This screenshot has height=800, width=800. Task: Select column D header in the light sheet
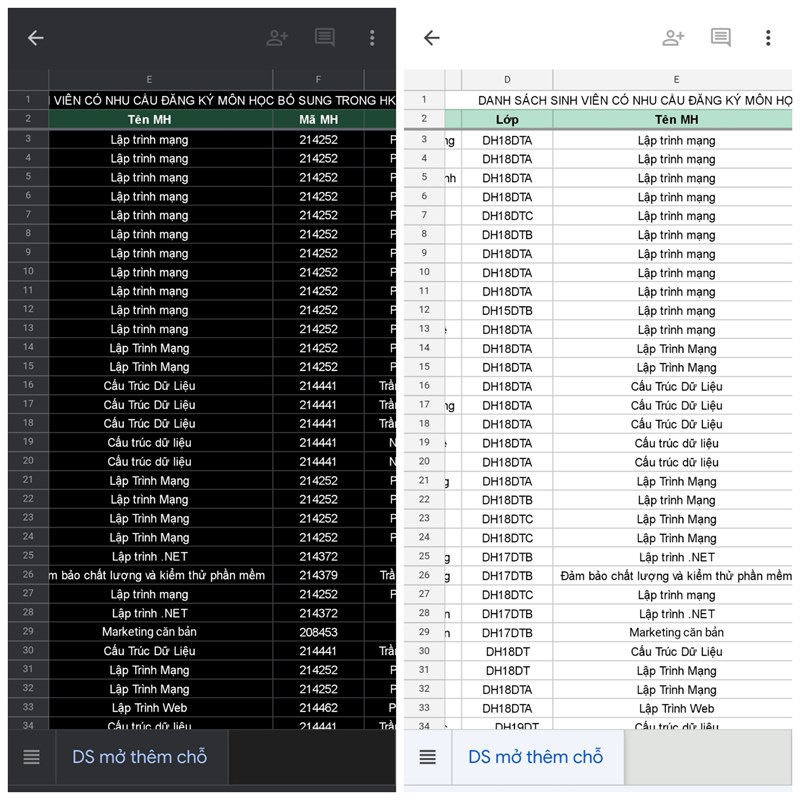(x=507, y=79)
